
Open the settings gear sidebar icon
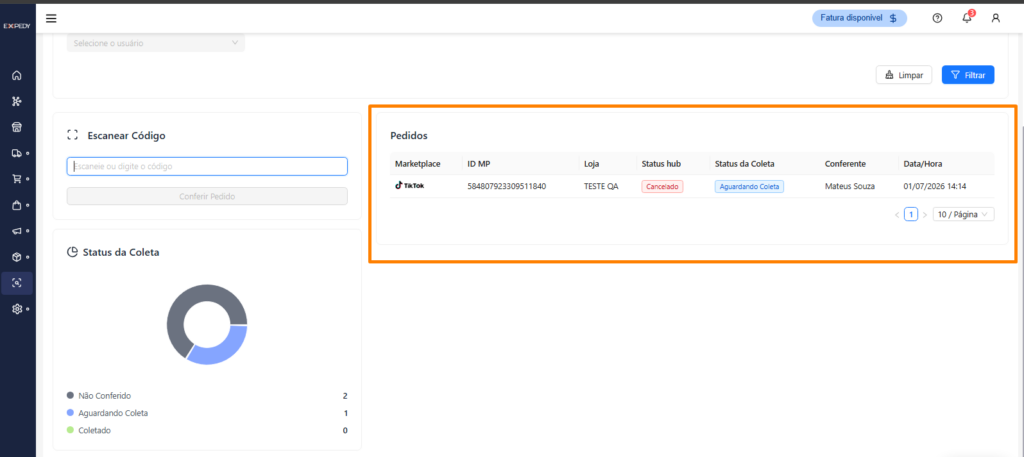point(17,309)
